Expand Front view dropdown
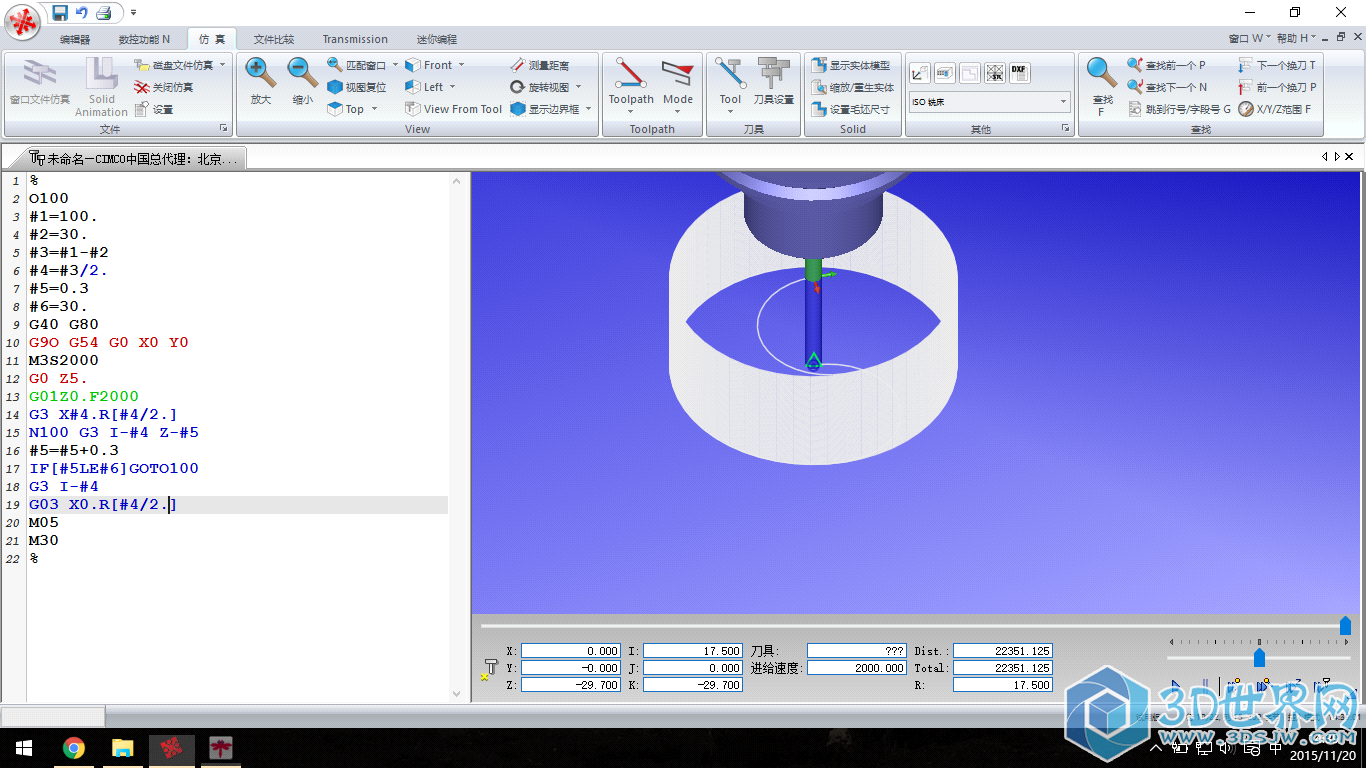1366x768 pixels. click(461, 65)
